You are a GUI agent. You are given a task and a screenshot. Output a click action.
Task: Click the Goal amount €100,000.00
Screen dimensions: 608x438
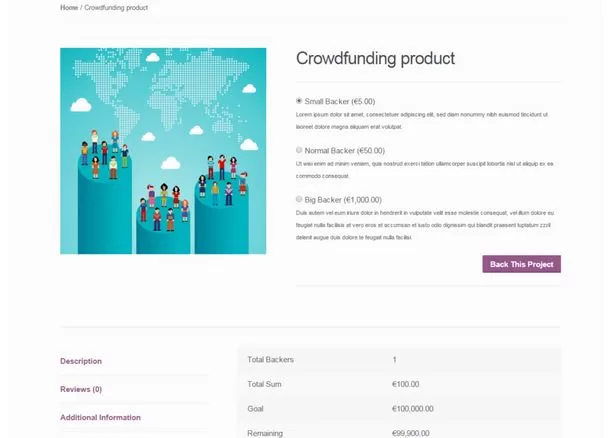click(413, 408)
